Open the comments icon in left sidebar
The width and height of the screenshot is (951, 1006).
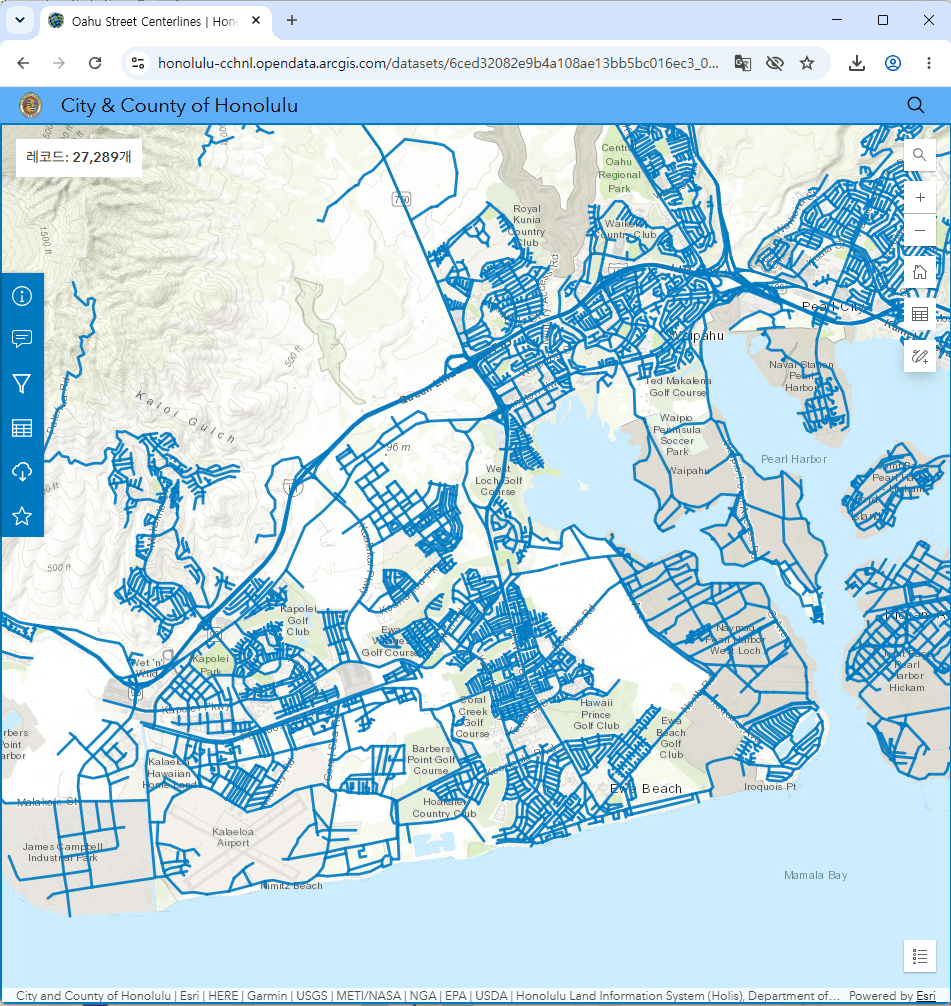pyautogui.click(x=22, y=339)
